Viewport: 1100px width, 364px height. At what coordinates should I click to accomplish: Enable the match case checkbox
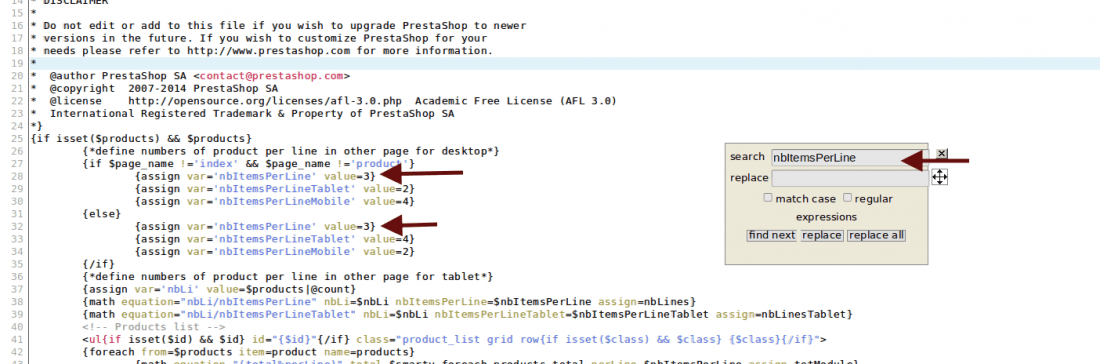tap(768, 198)
